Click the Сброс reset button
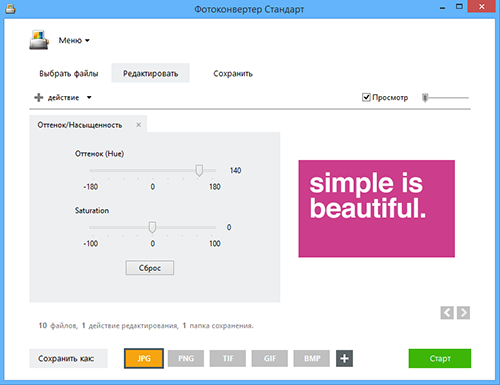 pos(150,268)
